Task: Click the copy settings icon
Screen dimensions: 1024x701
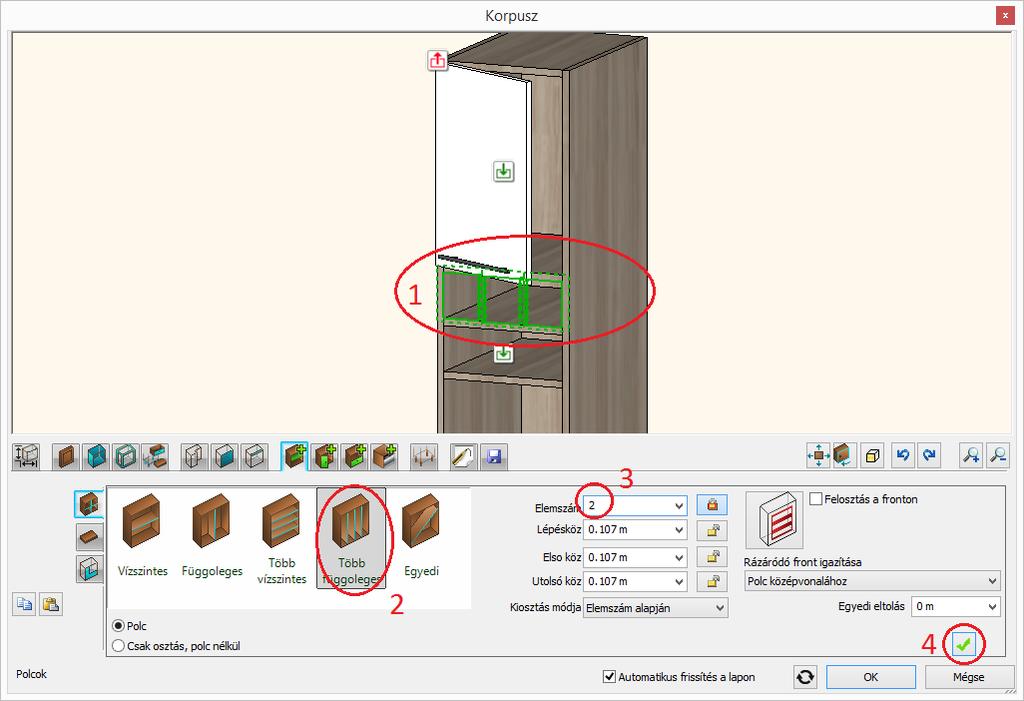Action: [x=25, y=604]
